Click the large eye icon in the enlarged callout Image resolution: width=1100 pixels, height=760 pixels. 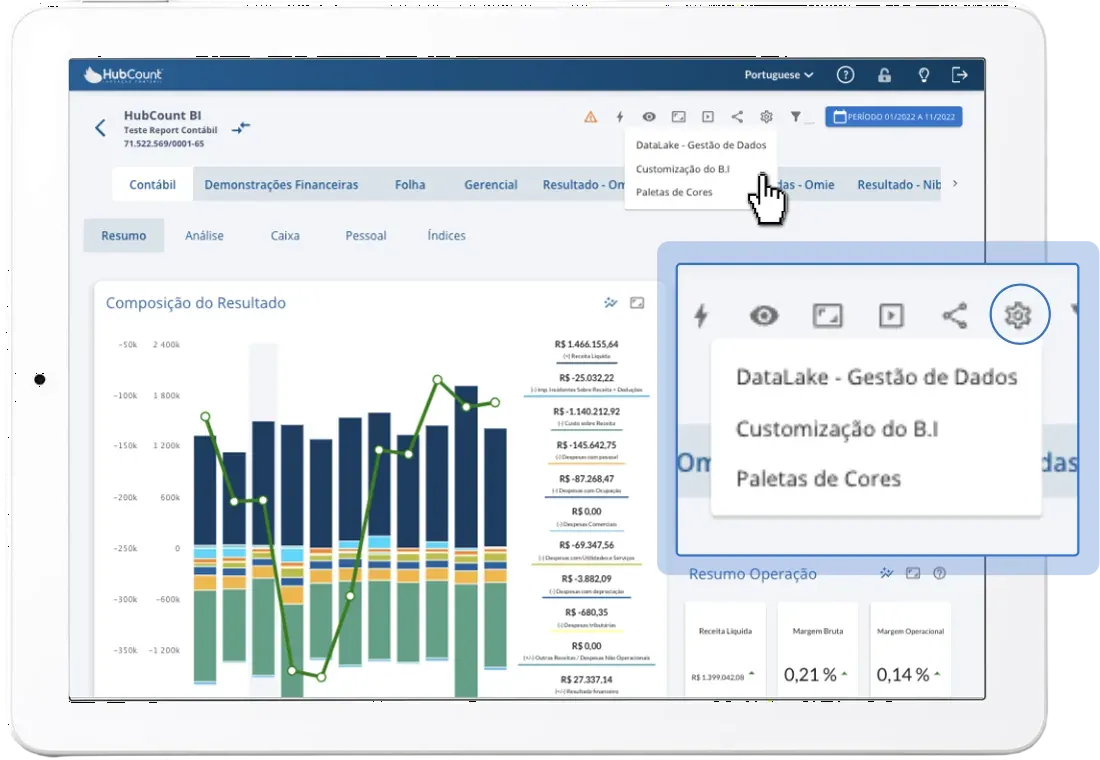[764, 316]
